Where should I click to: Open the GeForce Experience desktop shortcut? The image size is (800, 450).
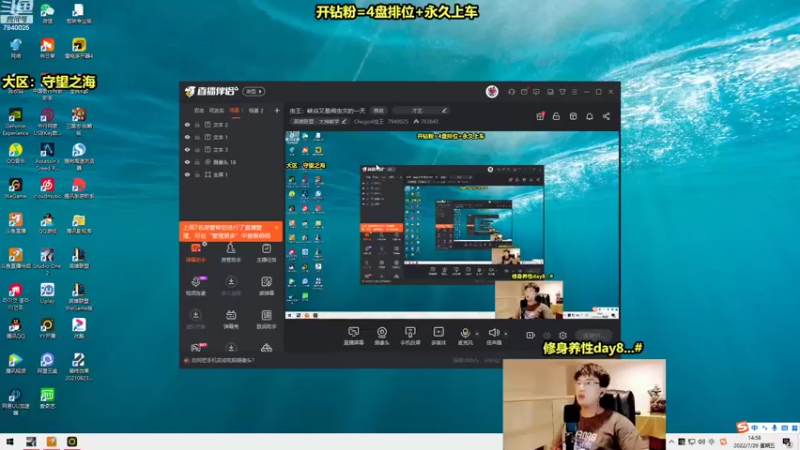tap(15, 122)
